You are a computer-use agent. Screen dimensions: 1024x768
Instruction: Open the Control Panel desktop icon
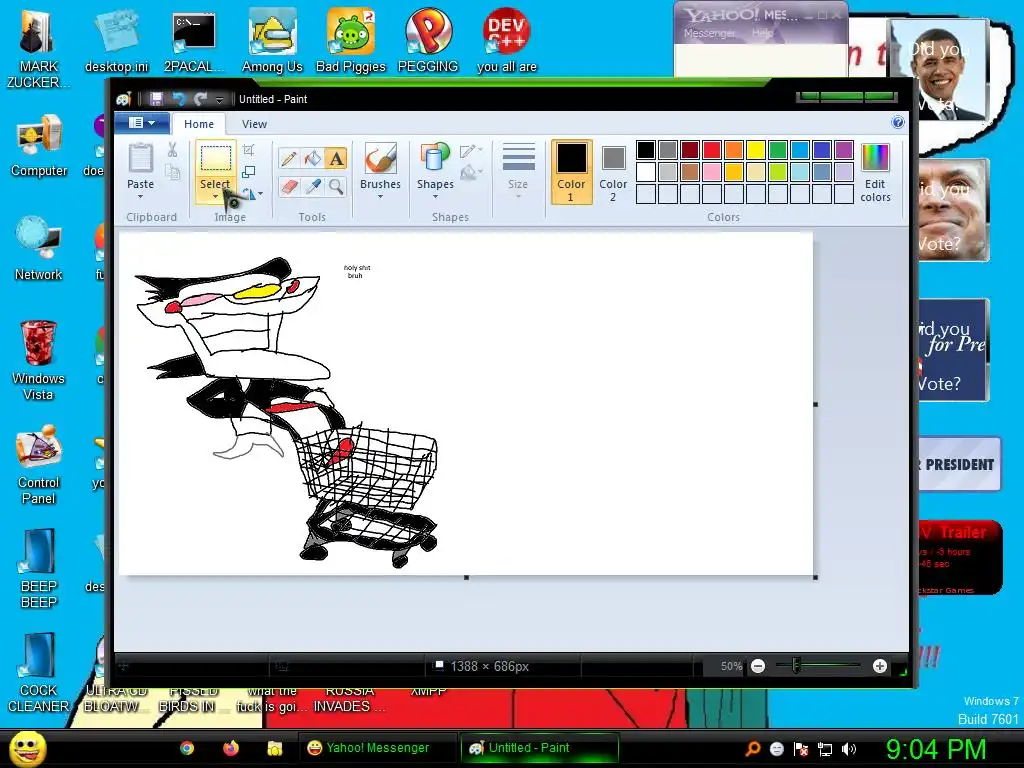[x=38, y=464]
